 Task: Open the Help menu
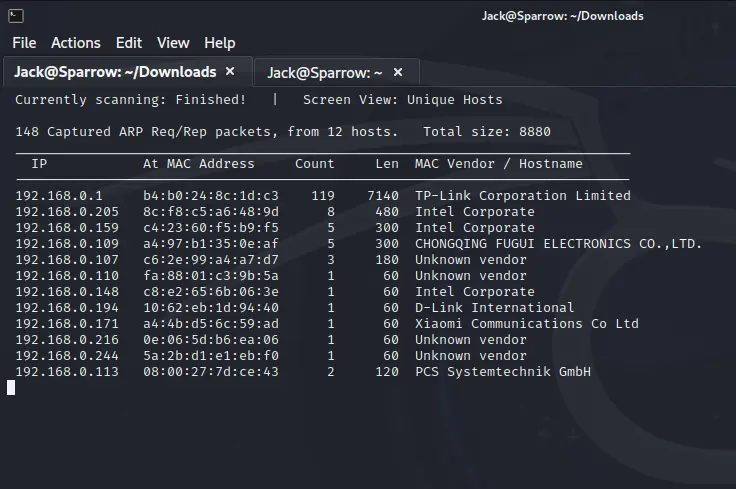click(220, 43)
